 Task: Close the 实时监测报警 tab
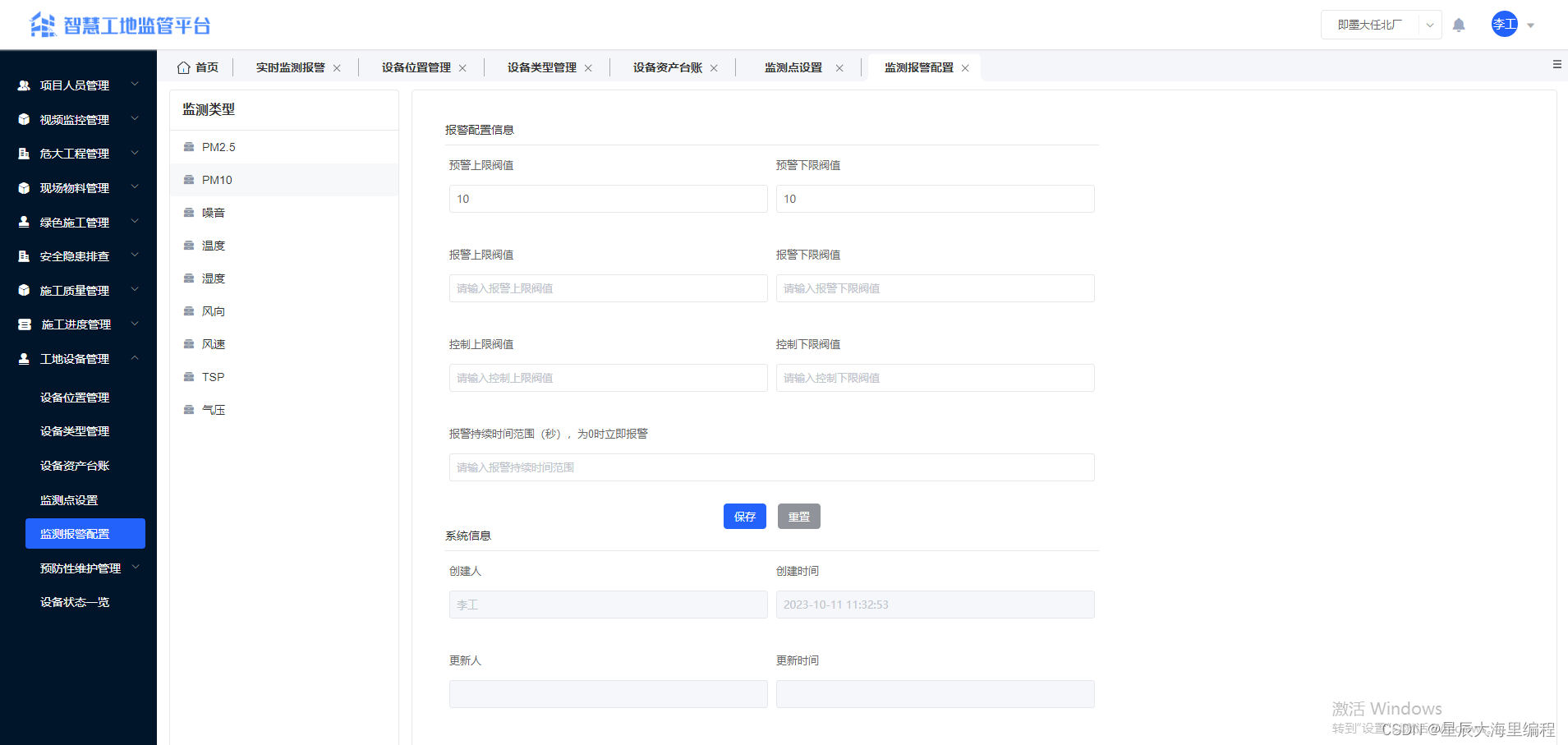(337, 68)
